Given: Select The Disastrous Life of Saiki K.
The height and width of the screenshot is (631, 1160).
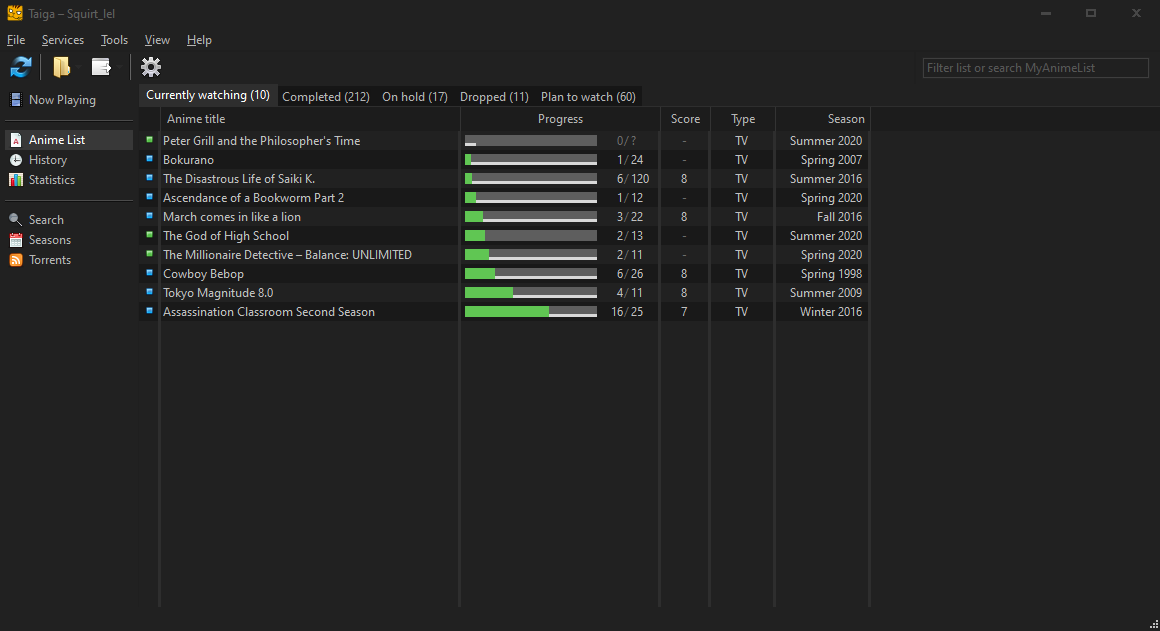Looking at the screenshot, I should (505, 179).
